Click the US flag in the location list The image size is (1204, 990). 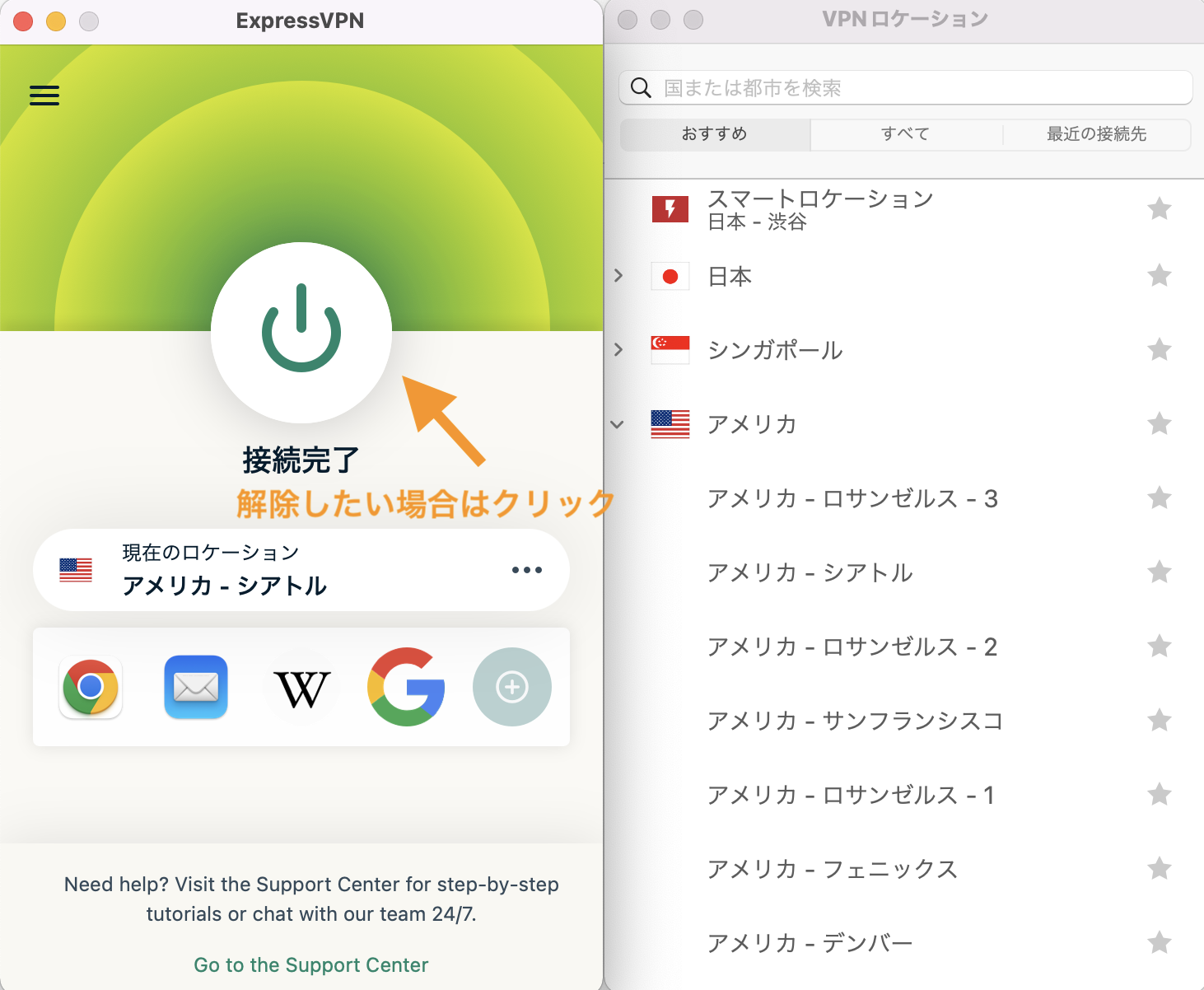click(670, 424)
